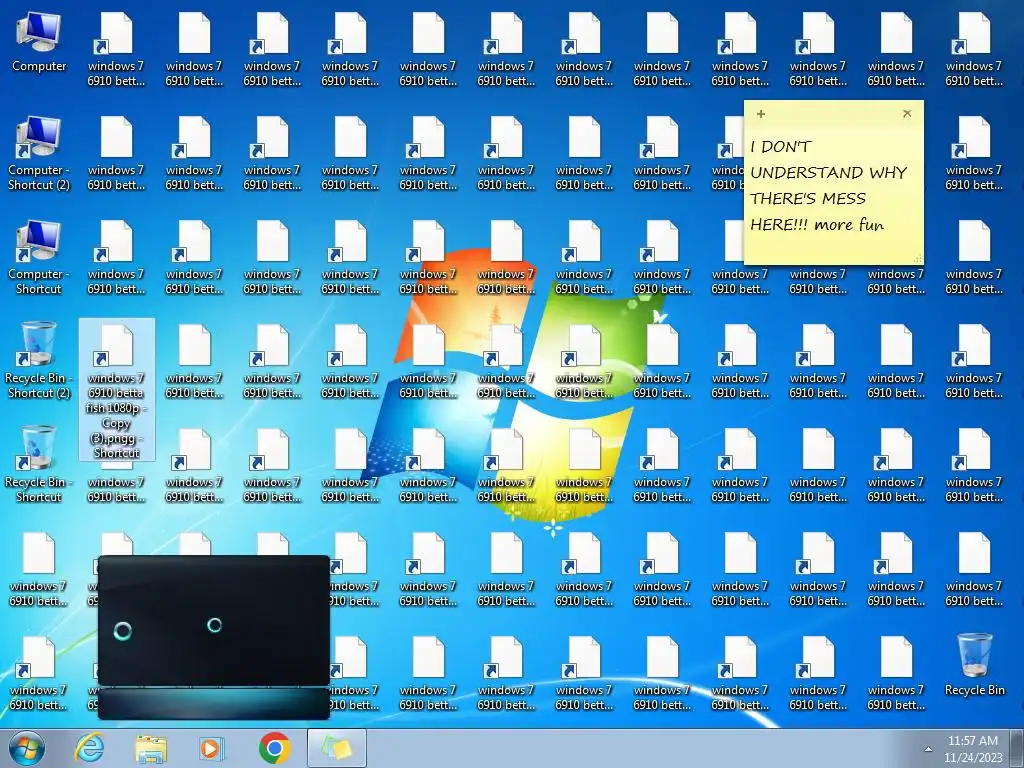Select the Computer desktop icon
The height and width of the screenshot is (768, 1024).
coord(39,42)
